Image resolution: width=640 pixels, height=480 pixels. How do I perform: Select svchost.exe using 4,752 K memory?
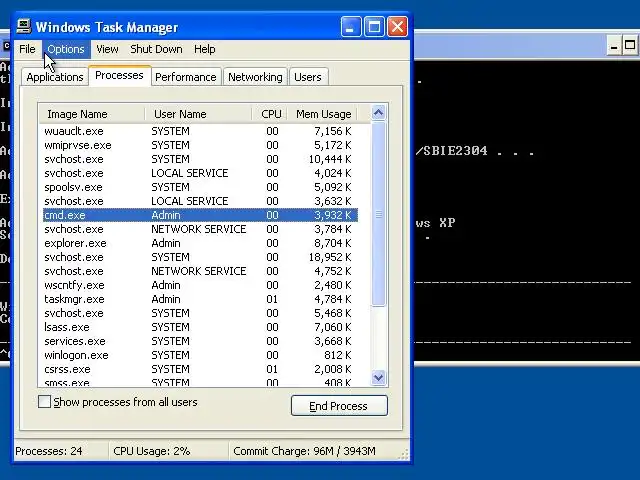[200, 271]
